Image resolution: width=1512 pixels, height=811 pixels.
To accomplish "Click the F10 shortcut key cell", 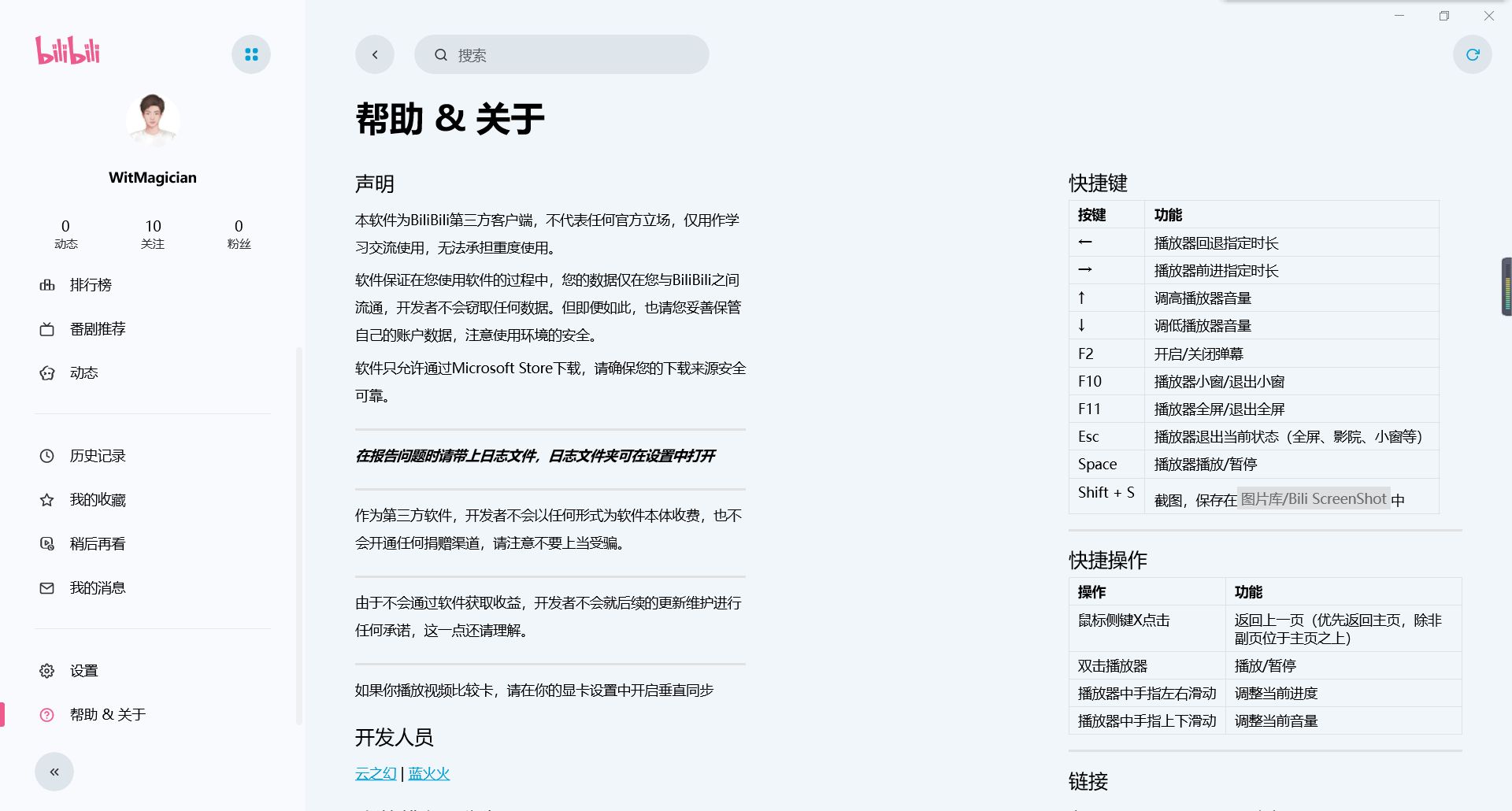I will click(1106, 381).
